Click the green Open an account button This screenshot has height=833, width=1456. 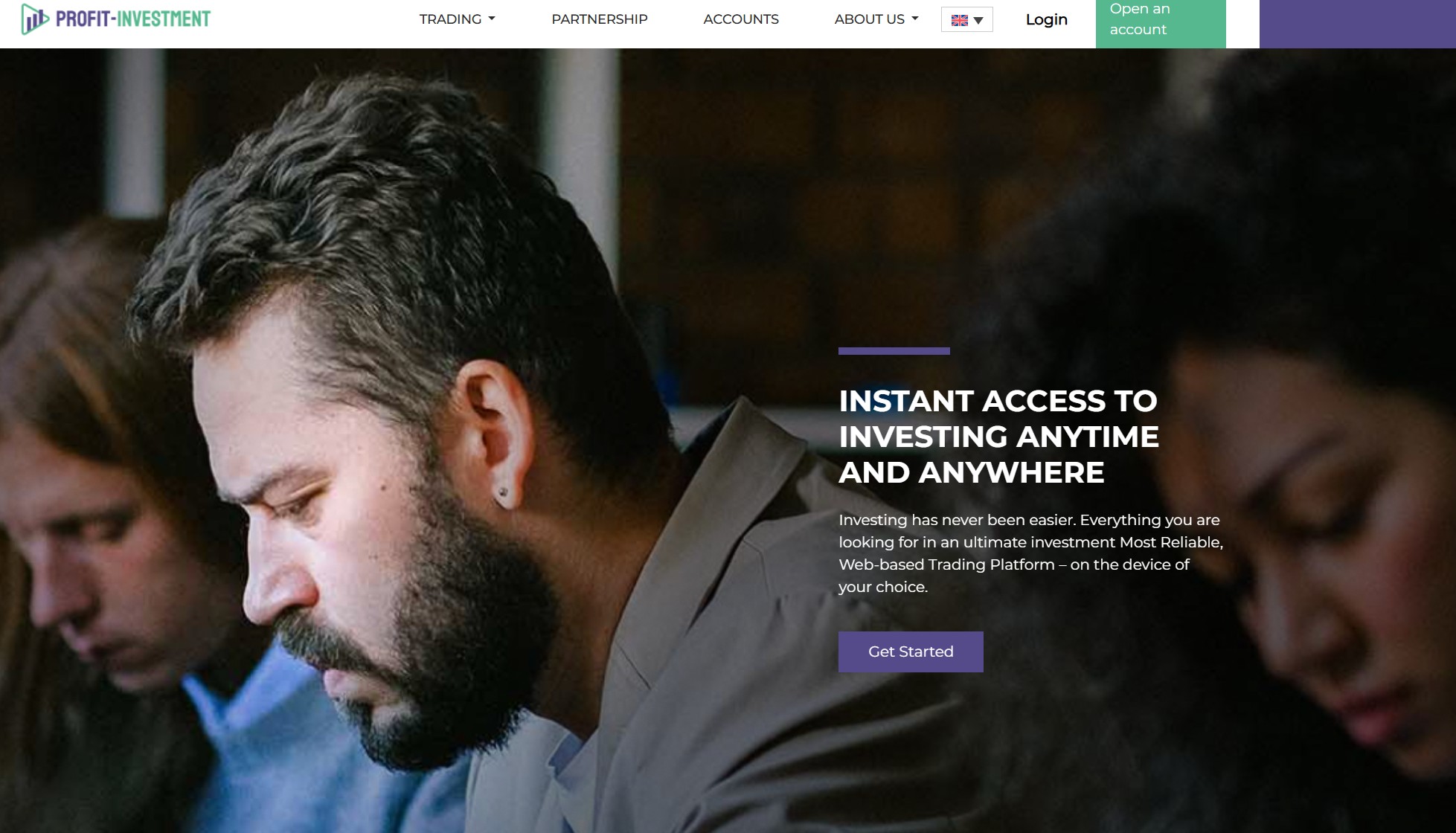coord(1161,24)
